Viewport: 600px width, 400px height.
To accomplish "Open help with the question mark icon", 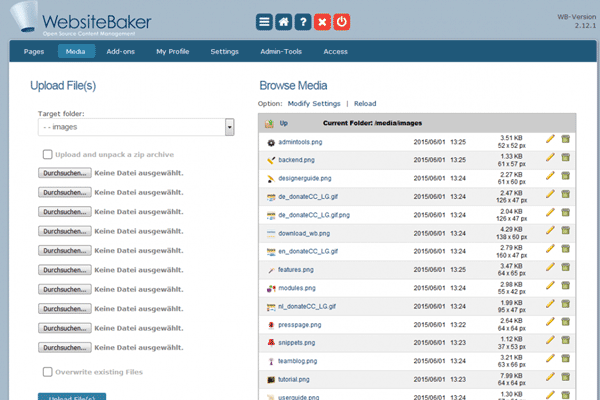I will pyautogui.click(x=306, y=21).
